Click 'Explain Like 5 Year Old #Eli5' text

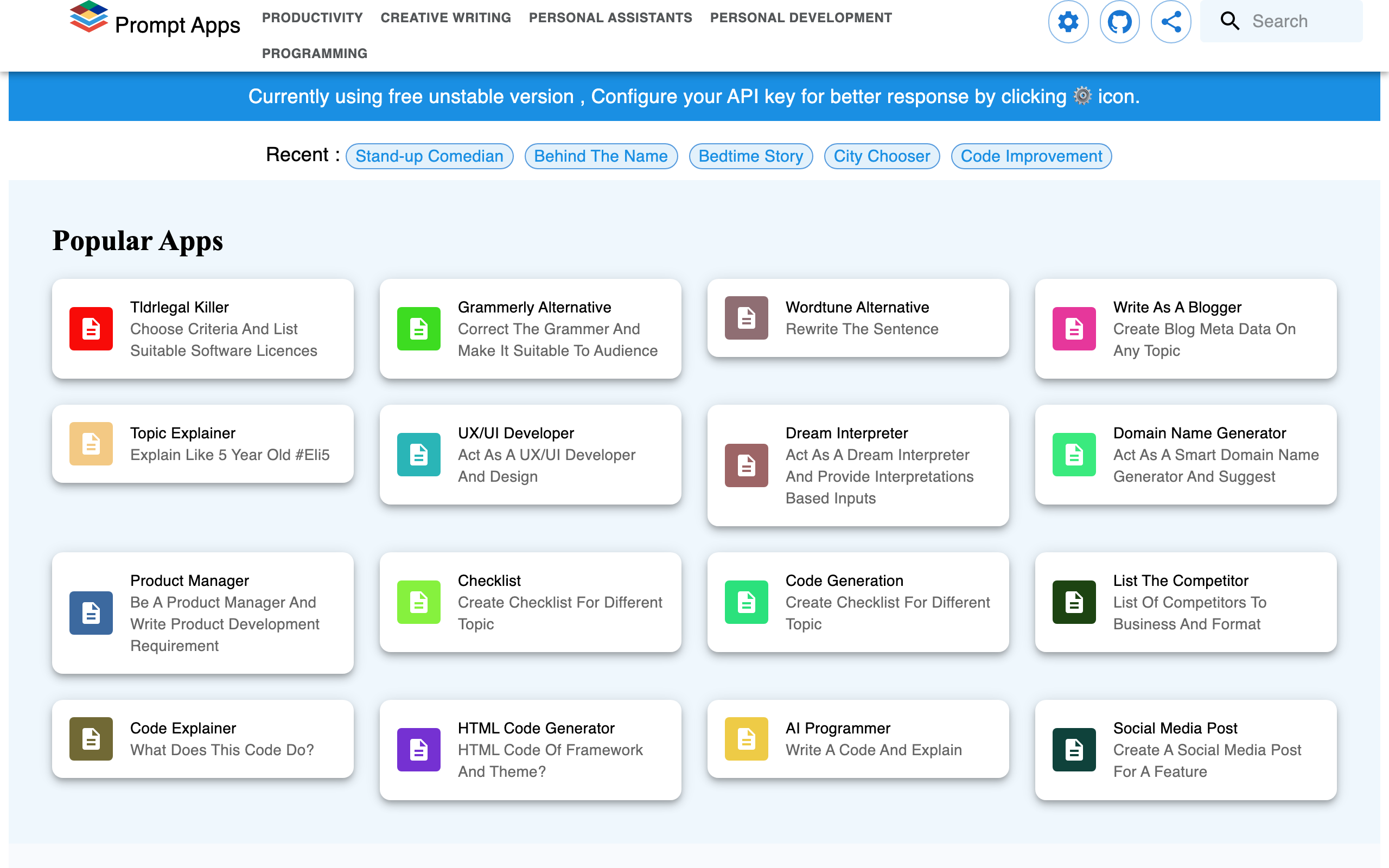click(x=230, y=455)
